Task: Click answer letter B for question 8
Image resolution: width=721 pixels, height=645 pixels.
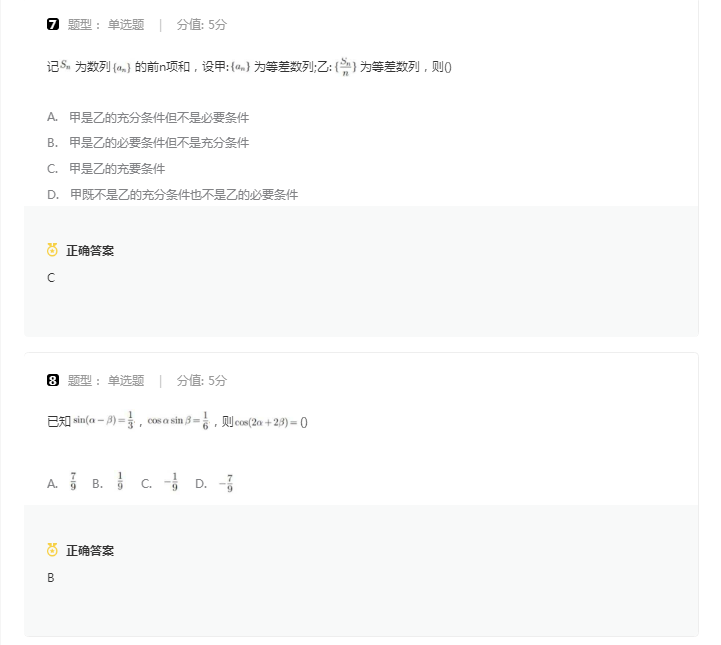Action: (x=51, y=577)
